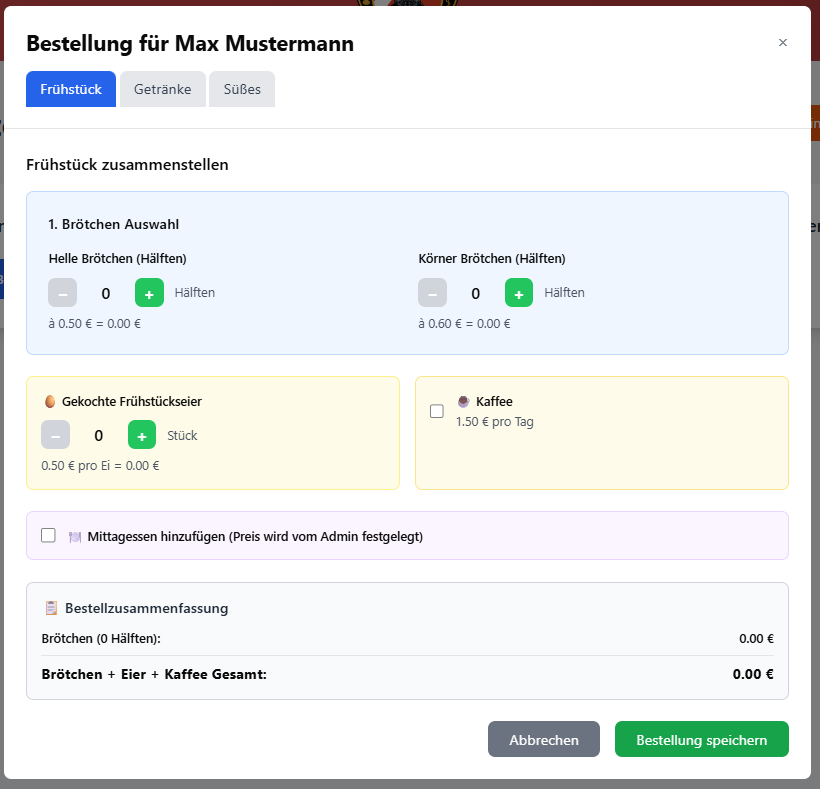Remove one boiled egg with minus
Viewport: 820px width, 789px height.
pos(55,435)
